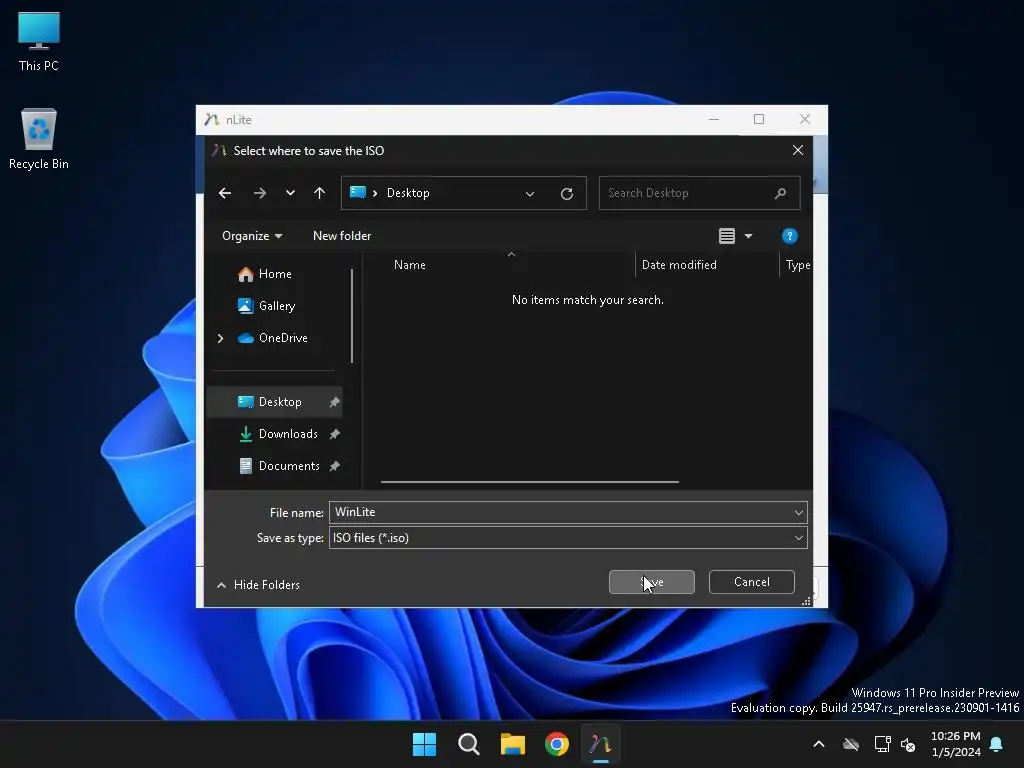This screenshot has width=1024, height=768.
Task: Click the OneDrive tray icon
Action: point(851,744)
